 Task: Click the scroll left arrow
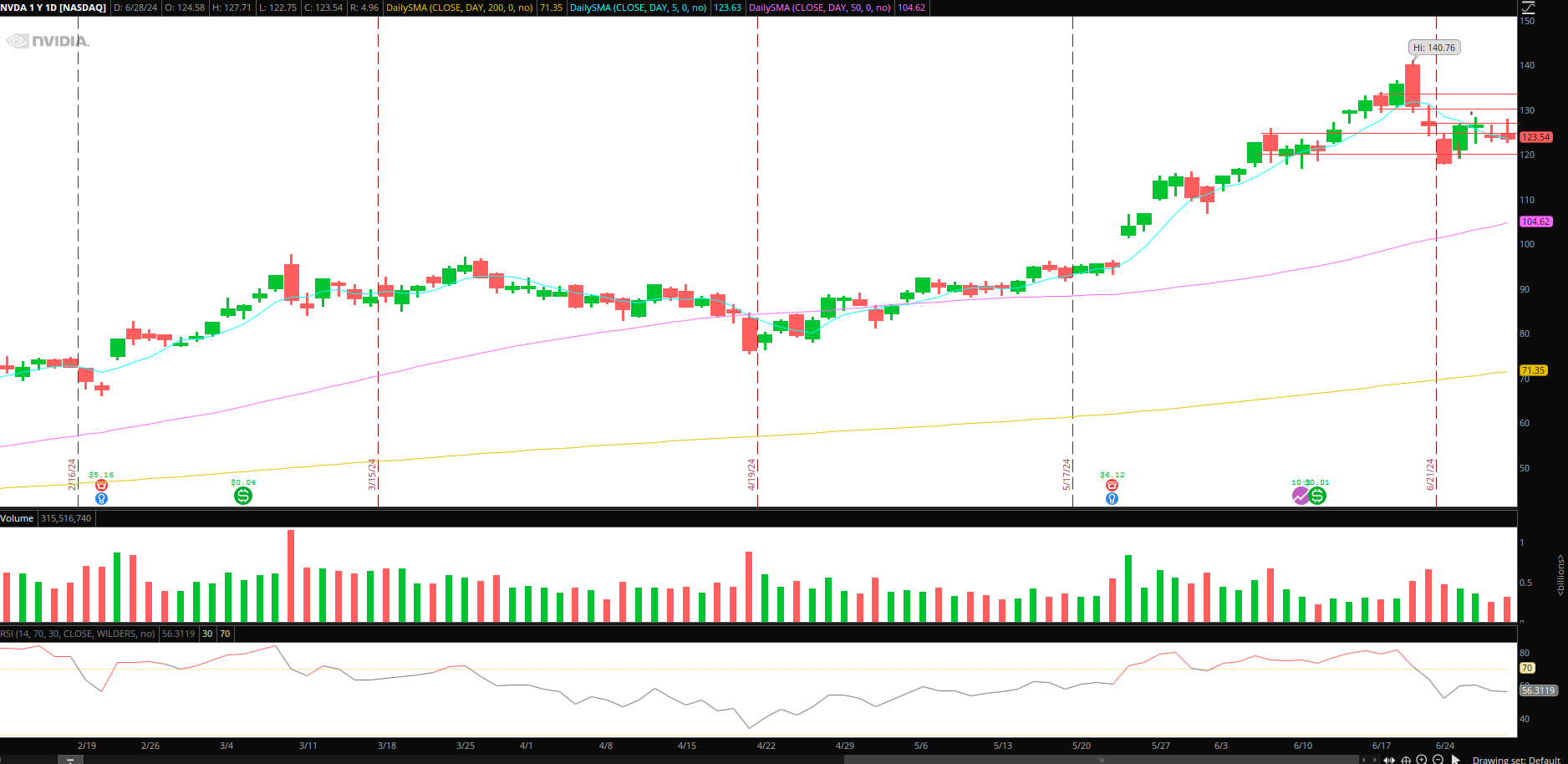(x=1364, y=760)
